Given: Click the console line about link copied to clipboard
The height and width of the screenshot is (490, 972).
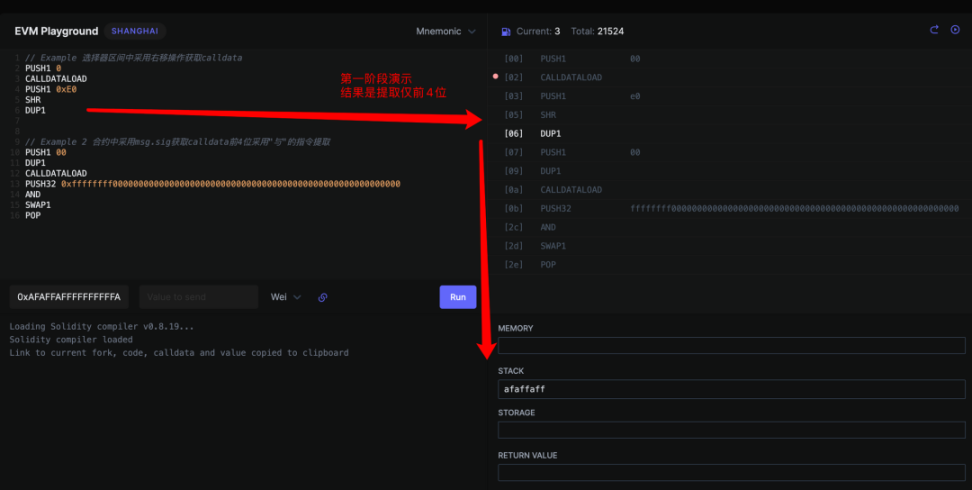Looking at the screenshot, I should click(x=179, y=352).
